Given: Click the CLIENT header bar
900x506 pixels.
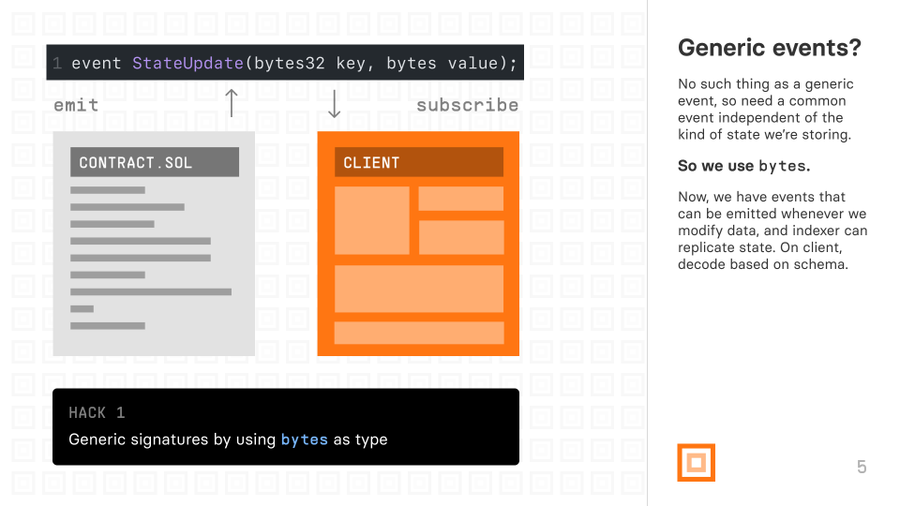Looking at the screenshot, I should [x=419, y=162].
